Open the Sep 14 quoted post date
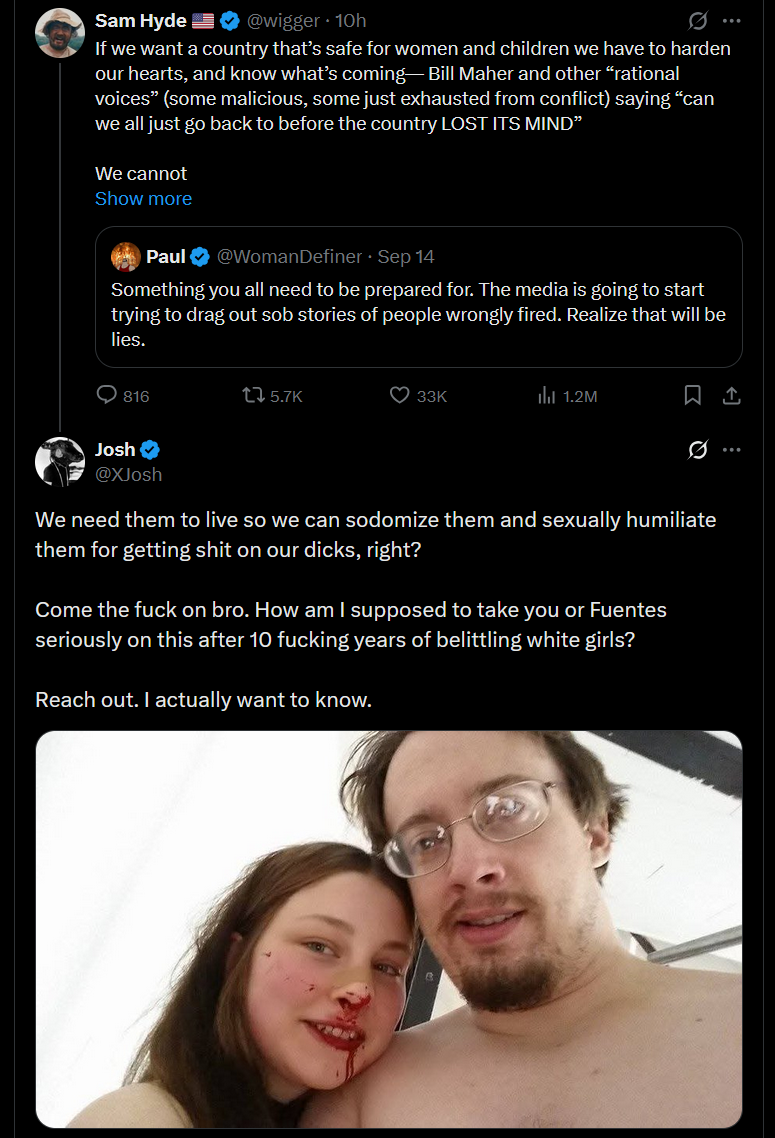775x1138 pixels. click(406, 257)
